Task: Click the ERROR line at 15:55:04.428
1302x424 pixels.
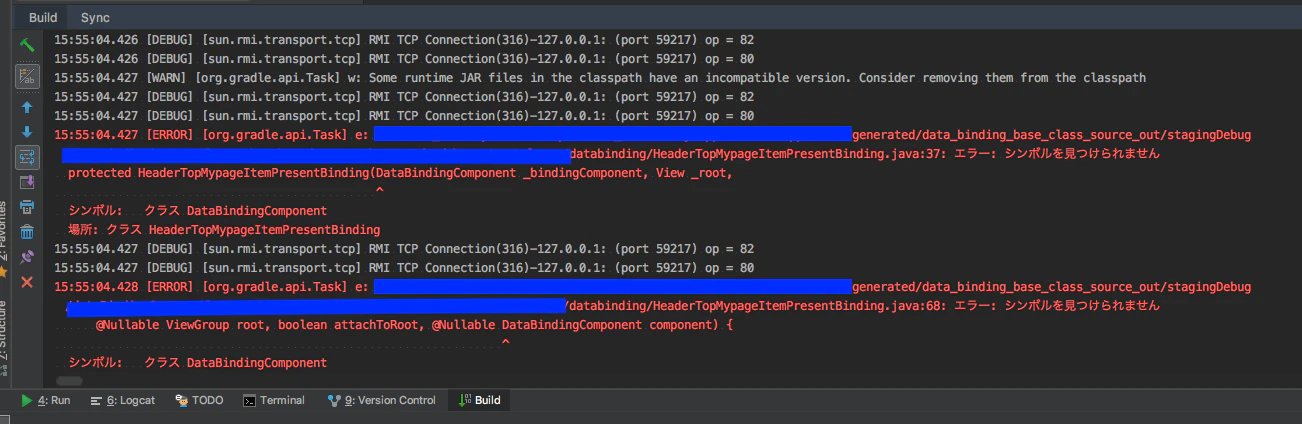Action: [652, 287]
